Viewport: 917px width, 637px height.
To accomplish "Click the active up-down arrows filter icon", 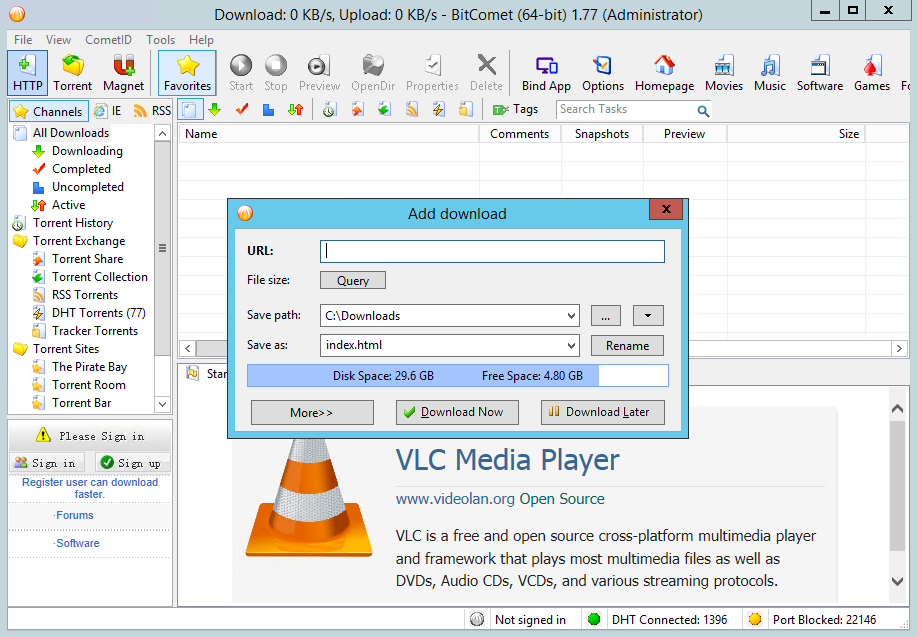I will tap(295, 109).
